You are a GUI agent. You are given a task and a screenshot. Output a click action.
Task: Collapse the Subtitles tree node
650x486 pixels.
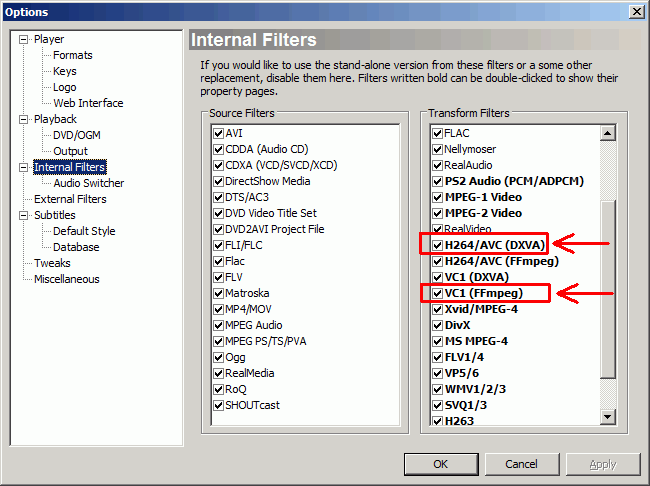(x=24, y=216)
